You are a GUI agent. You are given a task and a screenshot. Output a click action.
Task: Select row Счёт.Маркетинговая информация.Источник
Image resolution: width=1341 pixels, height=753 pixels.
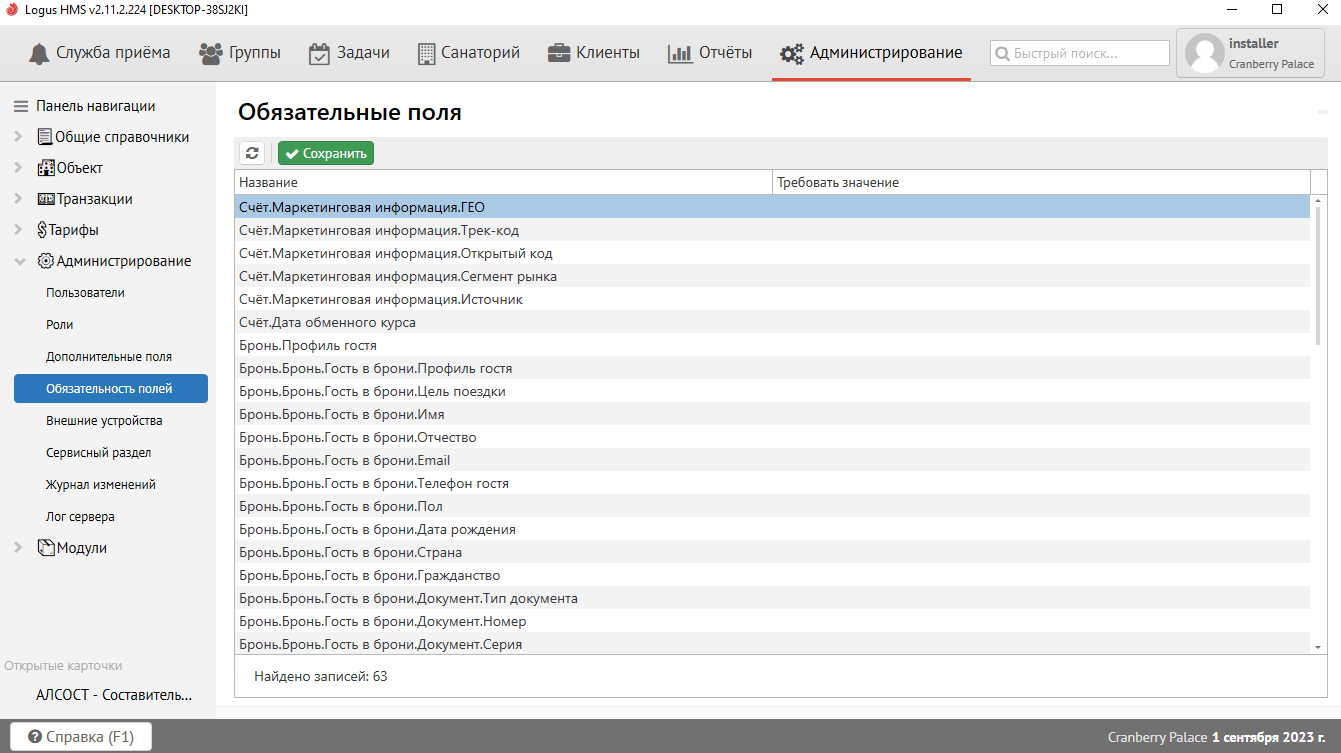coord(772,299)
